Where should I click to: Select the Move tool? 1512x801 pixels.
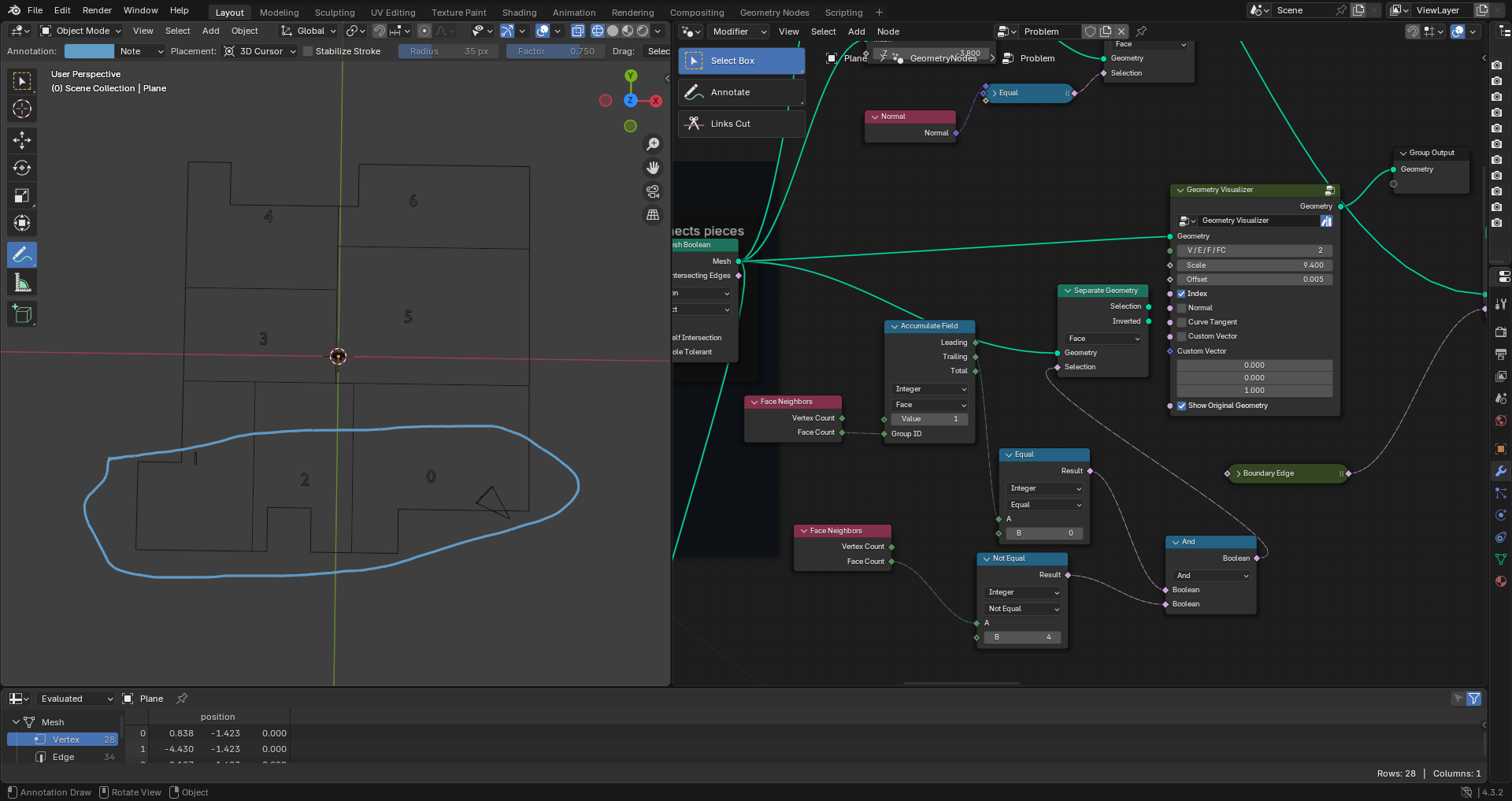[22, 140]
